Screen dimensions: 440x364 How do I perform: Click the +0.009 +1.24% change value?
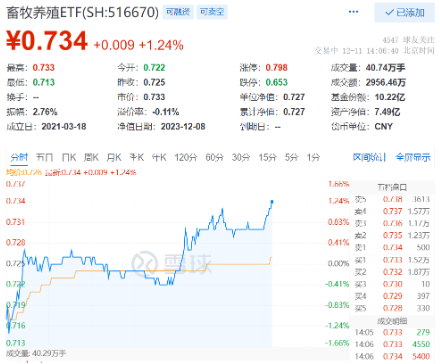138,45
